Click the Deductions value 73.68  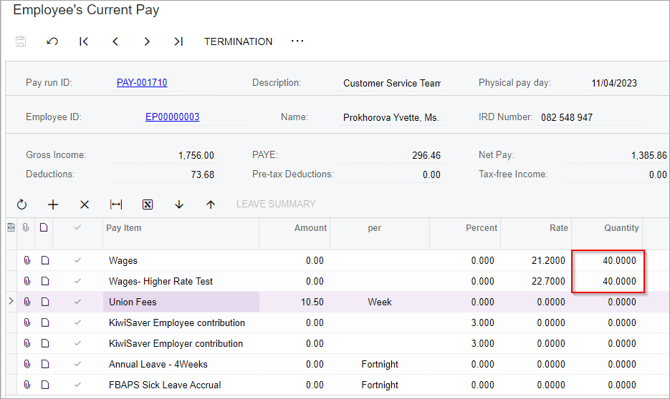[203, 175]
